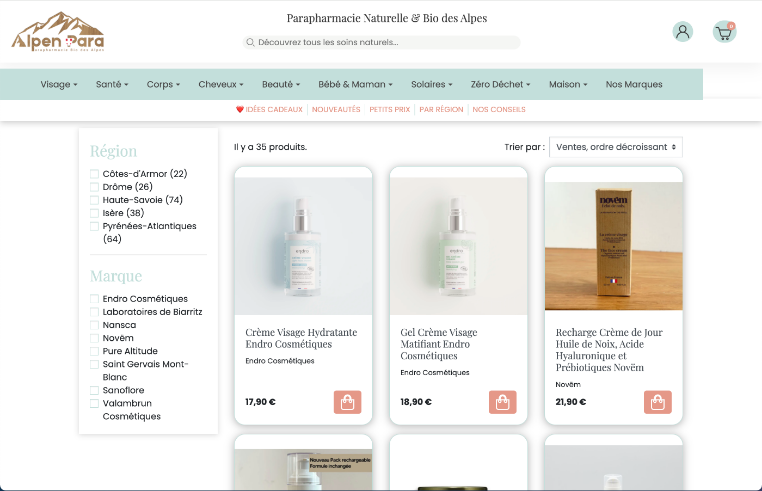Open the user account icon
The width and height of the screenshot is (762, 491).
(x=683, y=32)
